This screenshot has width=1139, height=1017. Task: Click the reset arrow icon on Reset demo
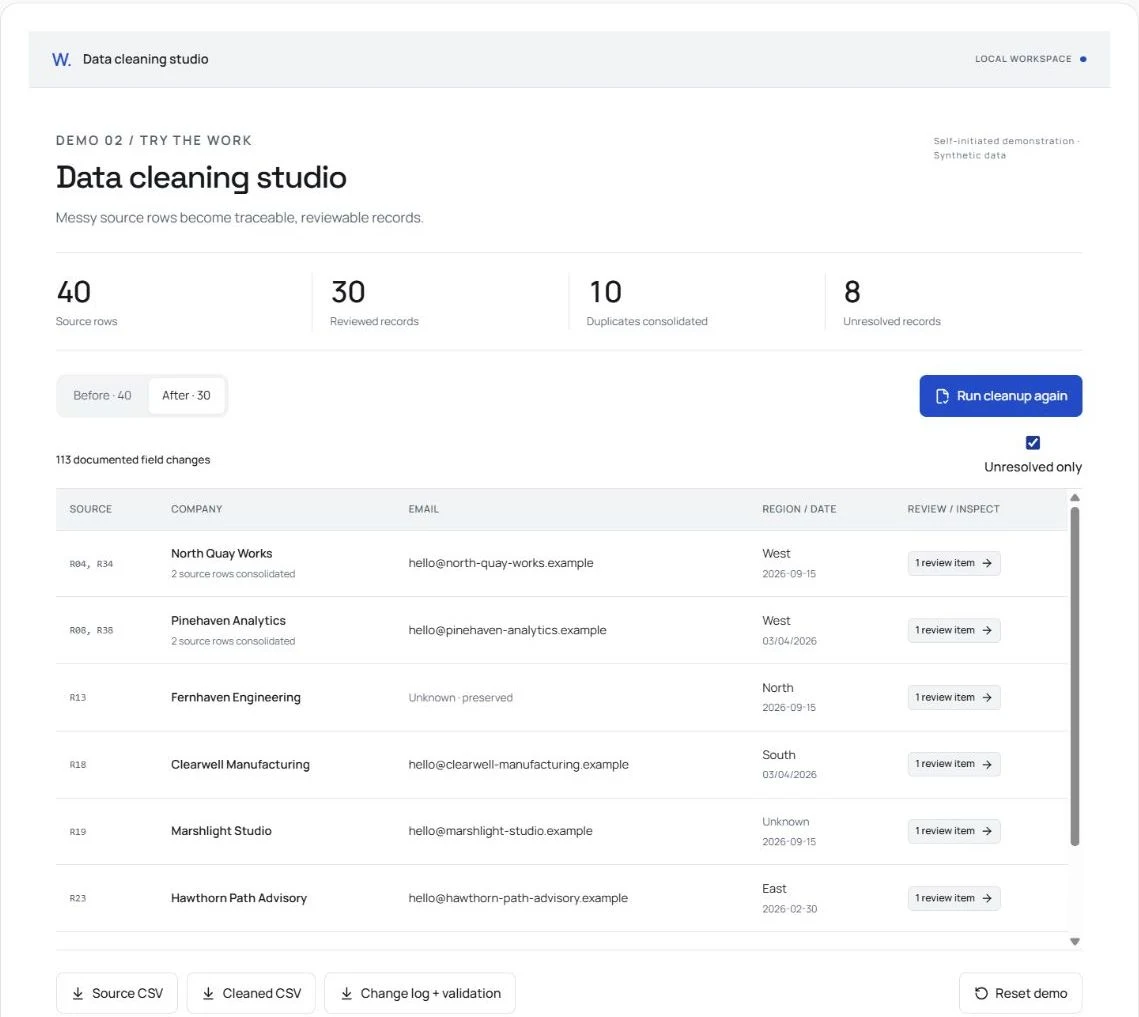[x=981, y=993]
